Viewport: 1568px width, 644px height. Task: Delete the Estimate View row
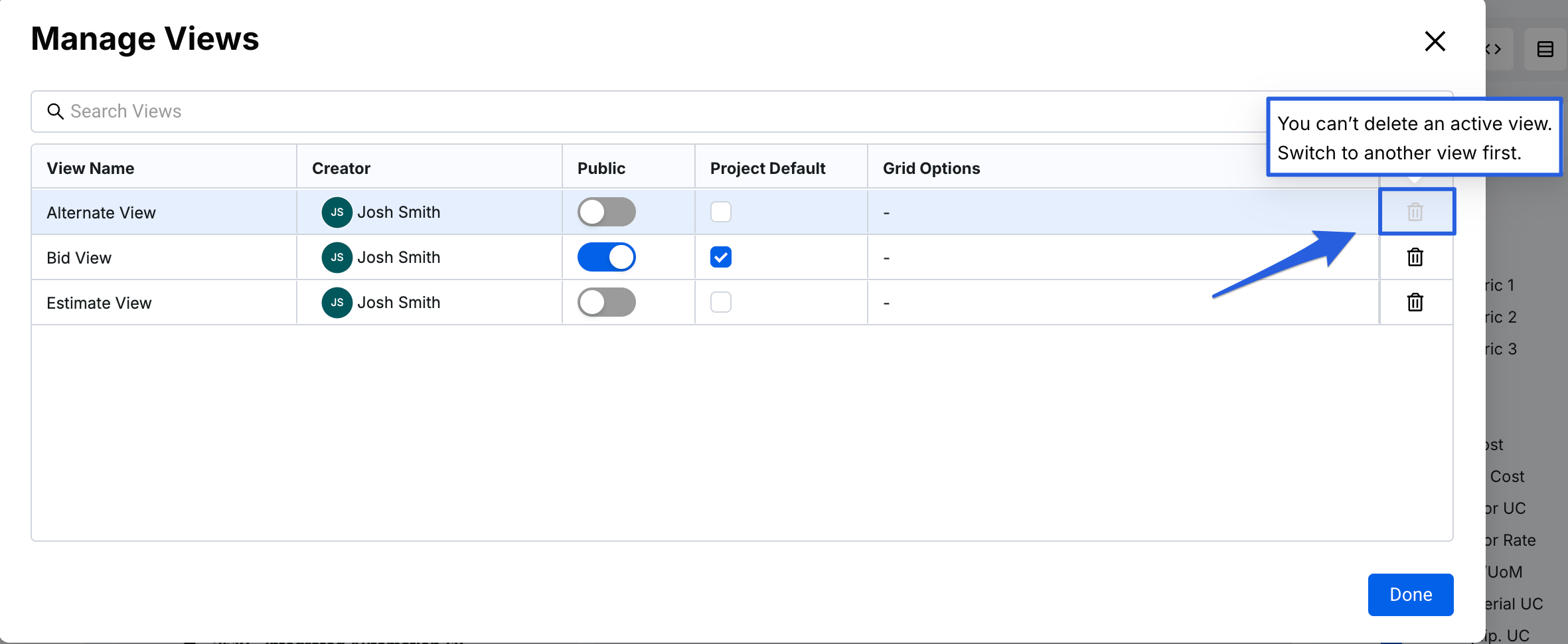click(1415, 302)
